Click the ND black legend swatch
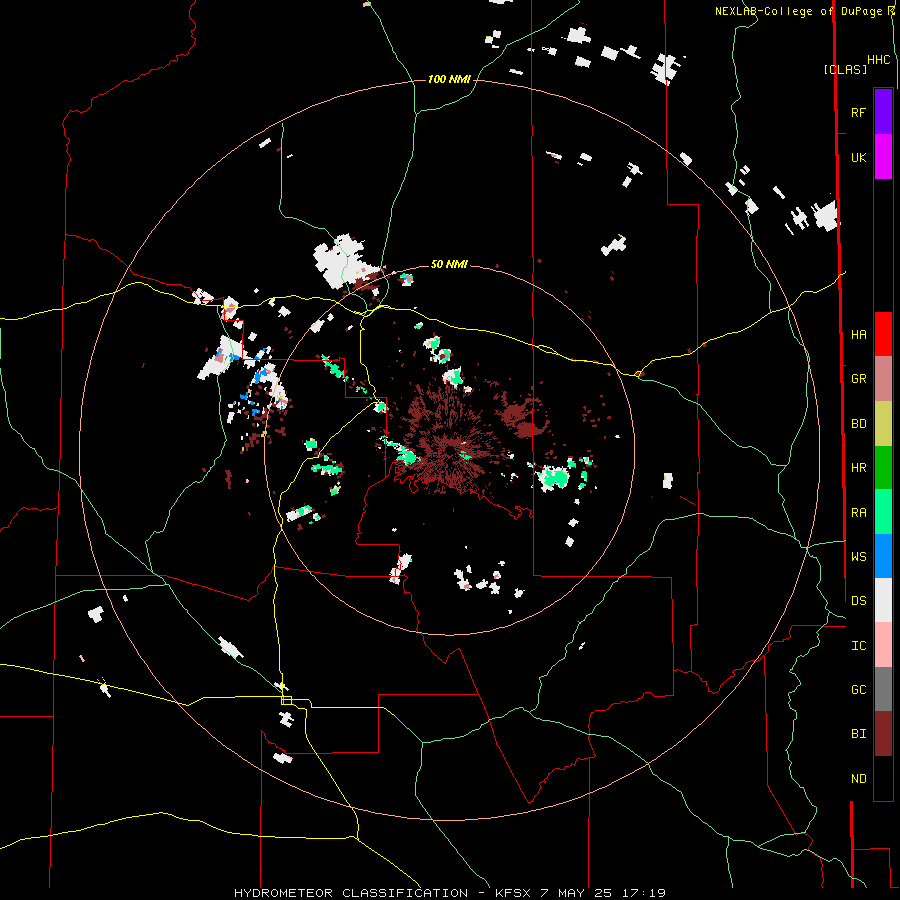The height and width of the screenshot is (900, 900). pos(883,778)
